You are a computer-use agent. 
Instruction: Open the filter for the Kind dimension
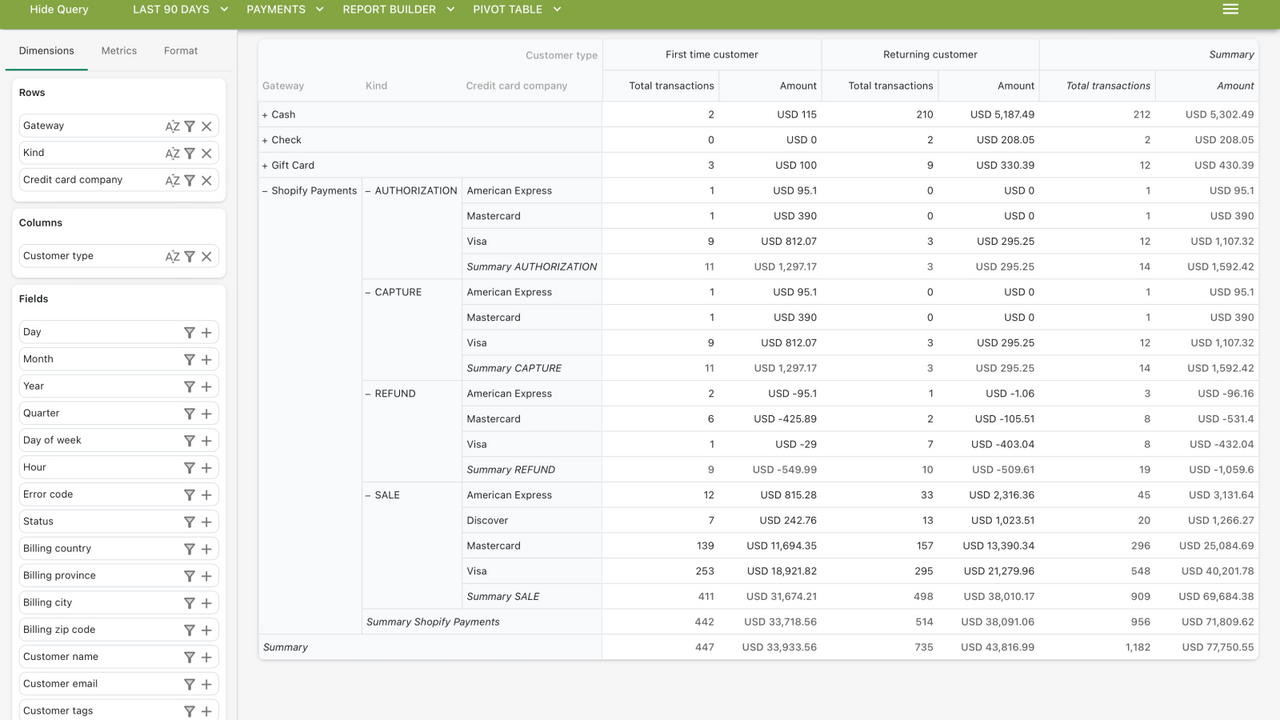pyautogui.click(x=189, y=152)
